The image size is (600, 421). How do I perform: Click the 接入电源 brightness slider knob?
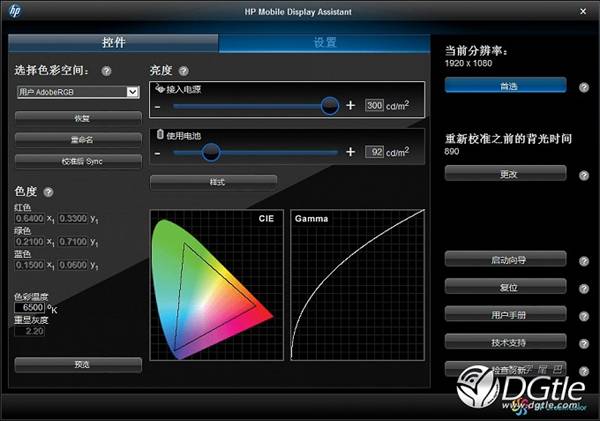click(x=329, y=106)
